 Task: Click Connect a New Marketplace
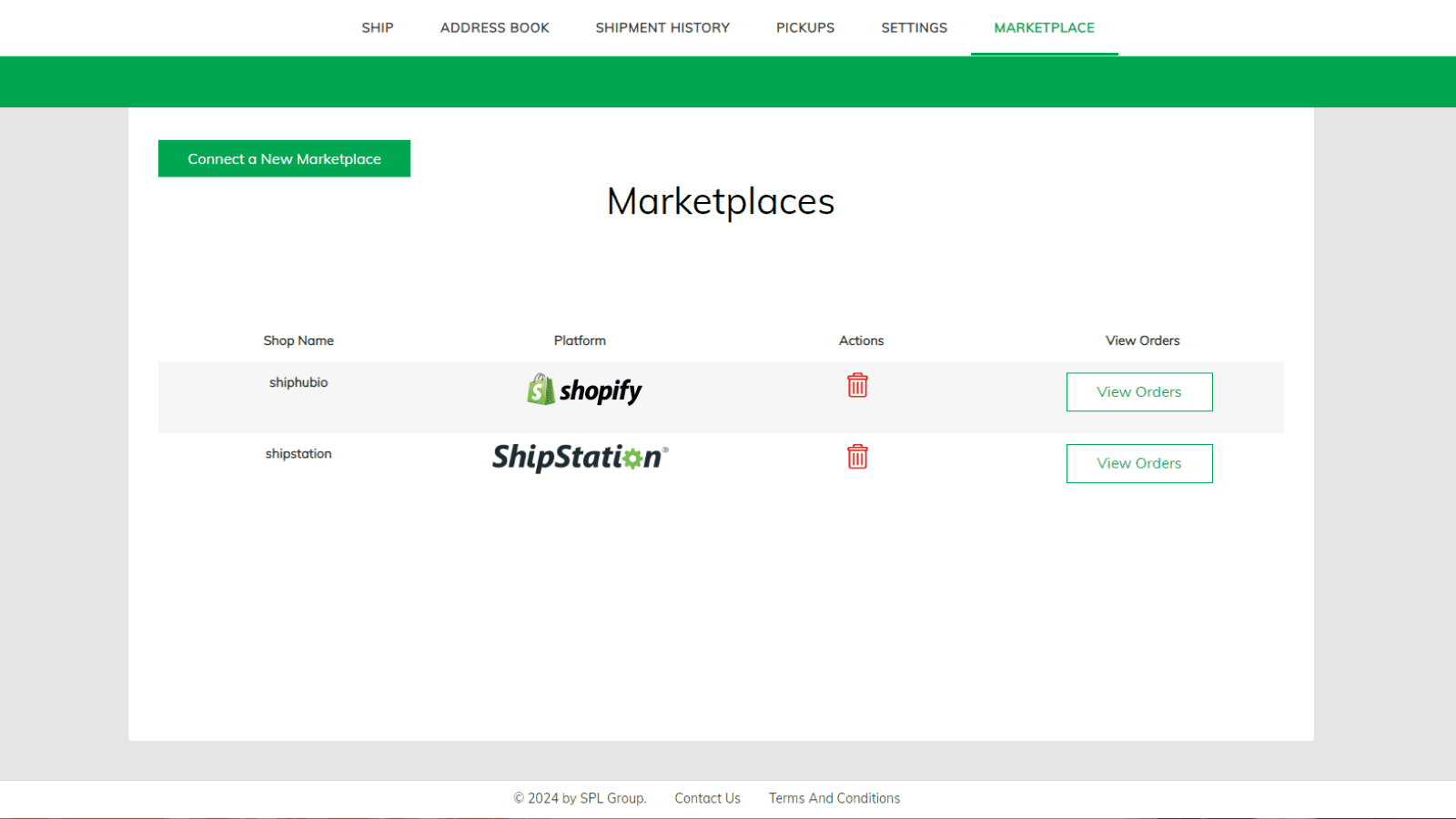[283, 158]
